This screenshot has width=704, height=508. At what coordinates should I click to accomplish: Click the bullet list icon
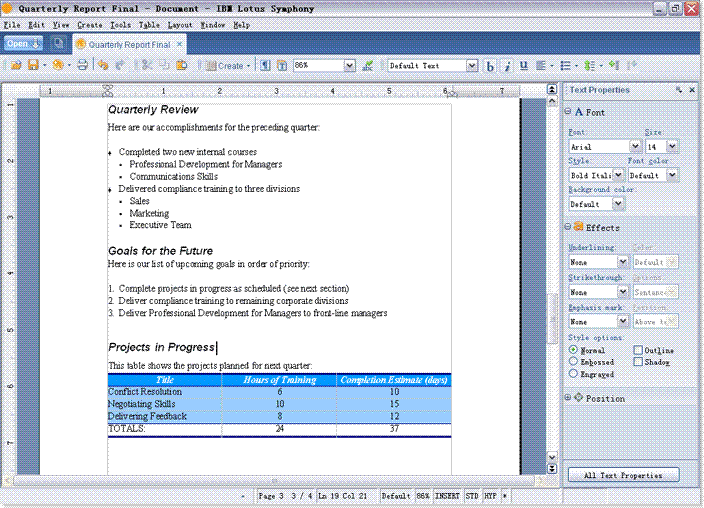[x=565, y=66]
